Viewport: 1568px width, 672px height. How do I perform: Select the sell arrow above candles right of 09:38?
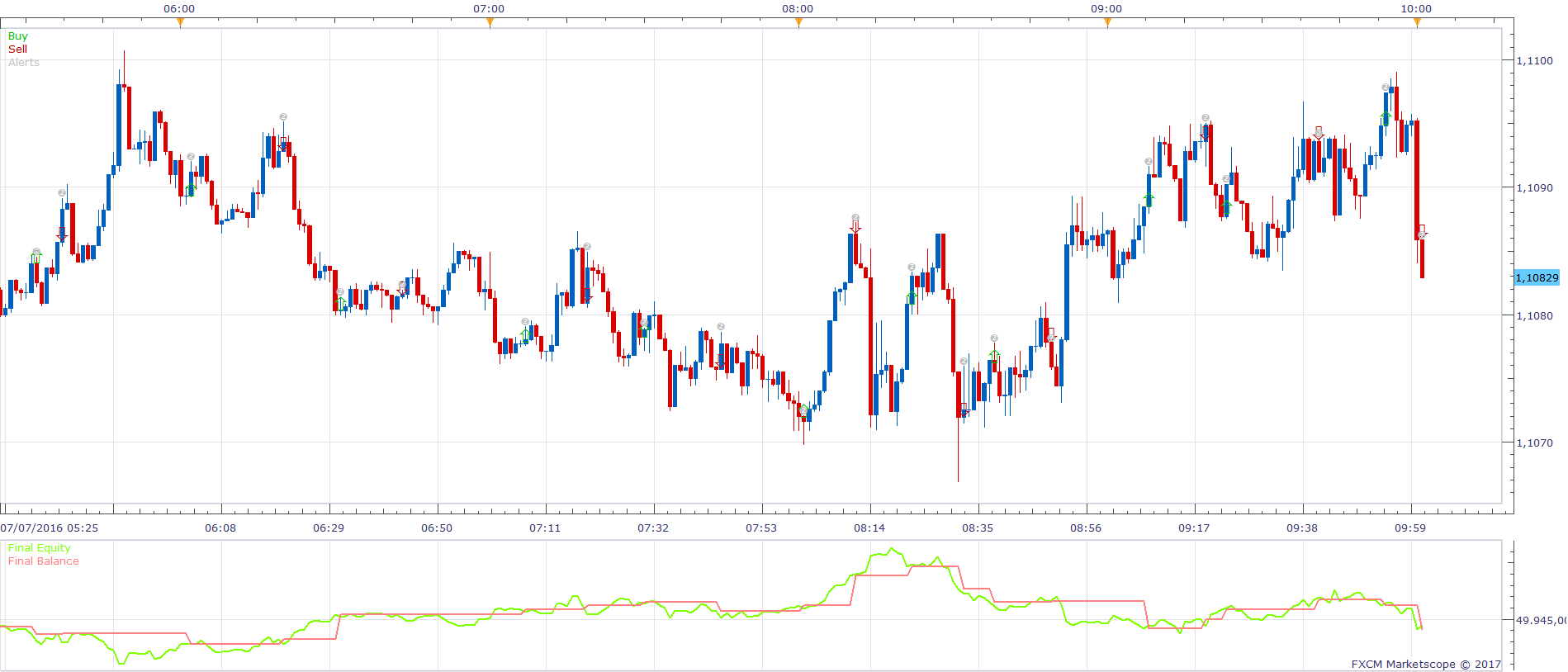point(1319,133)
